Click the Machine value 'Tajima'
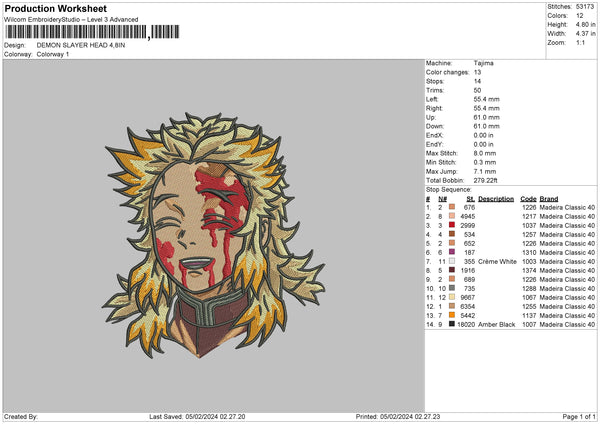Image resolution: width=600 pixels, height=424 pixels. (484, 63)
